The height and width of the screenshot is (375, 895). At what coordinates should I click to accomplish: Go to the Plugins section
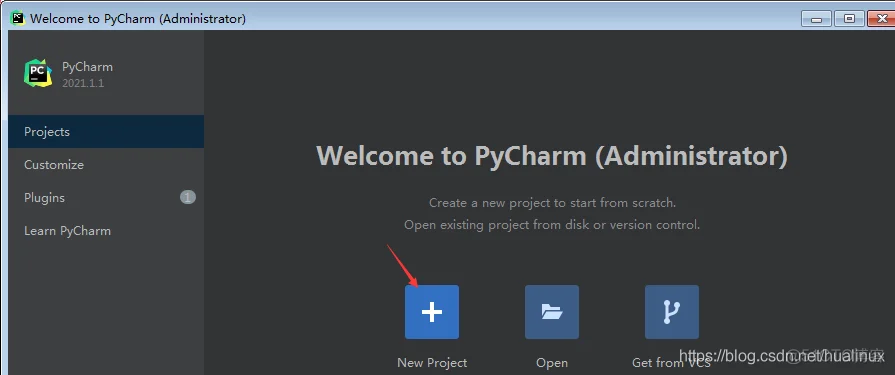(106, 197)
